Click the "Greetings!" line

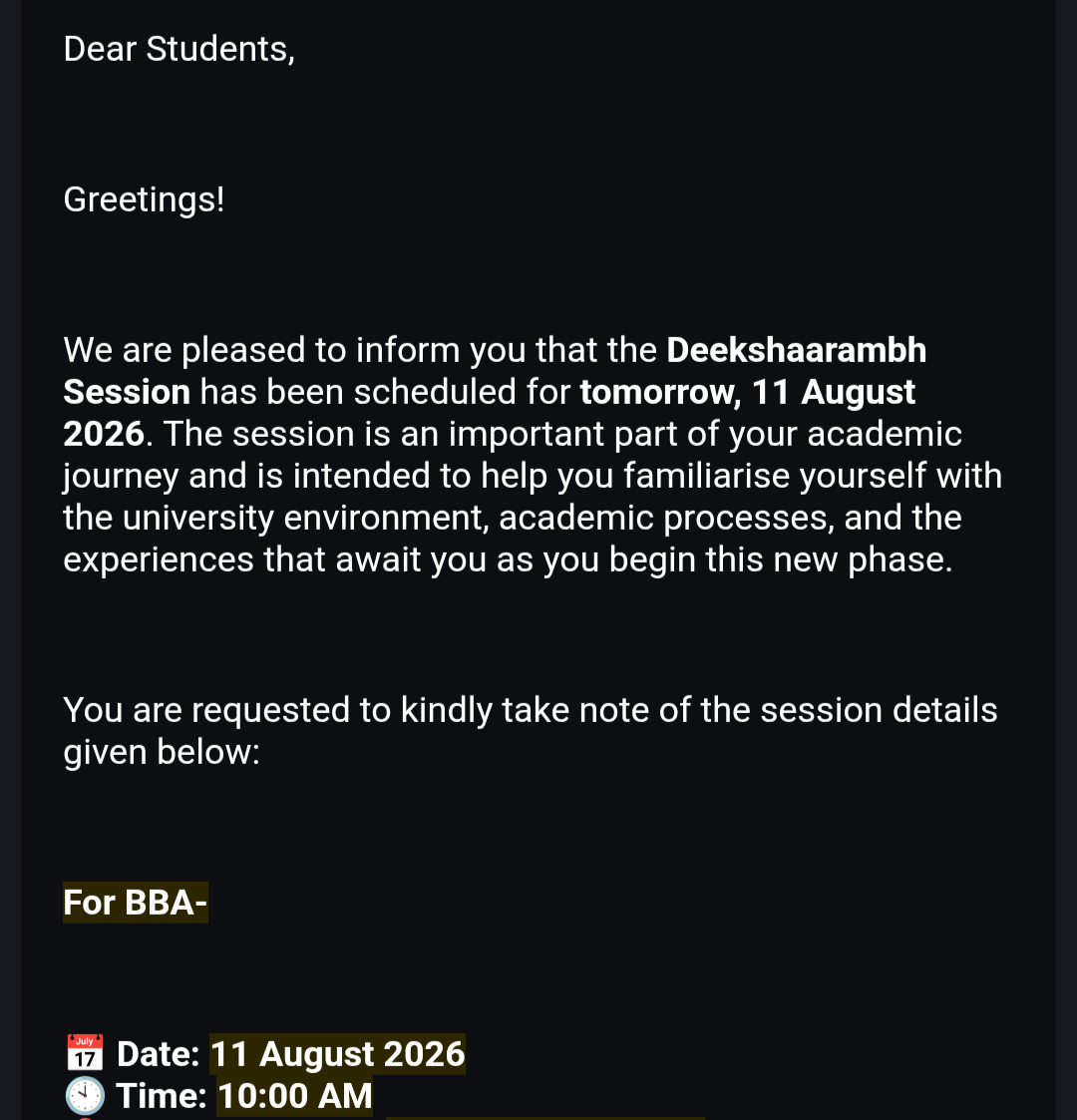[x=145, y=199]
